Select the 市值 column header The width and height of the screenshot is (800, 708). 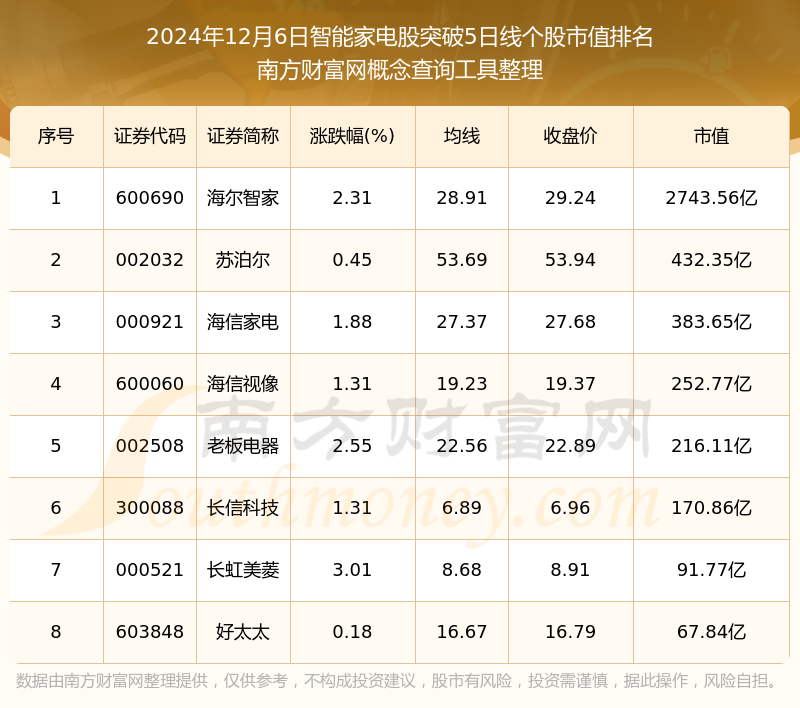tap(711, 136)
